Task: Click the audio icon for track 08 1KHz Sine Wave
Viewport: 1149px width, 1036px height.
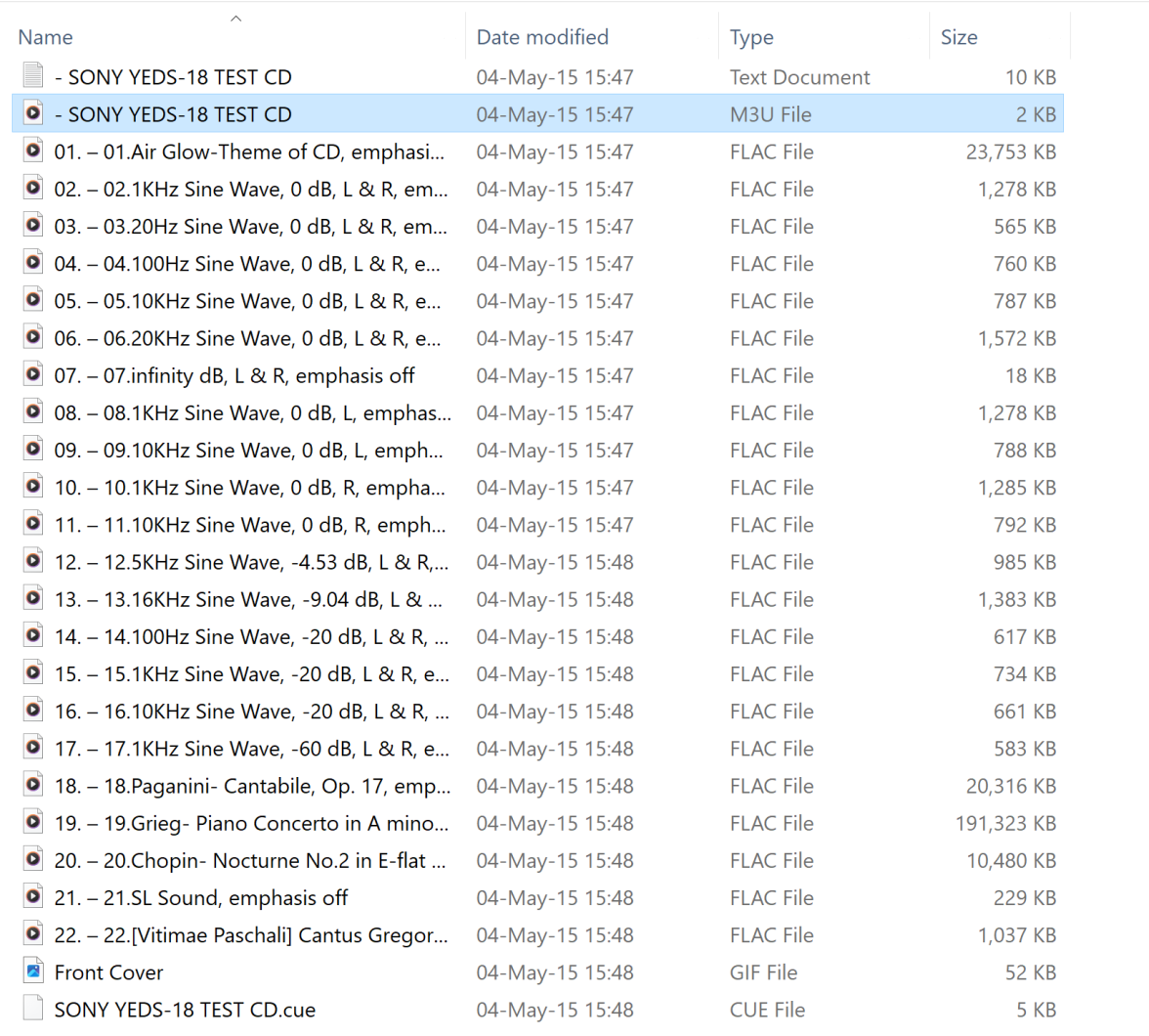Action: tap(33, 411)
